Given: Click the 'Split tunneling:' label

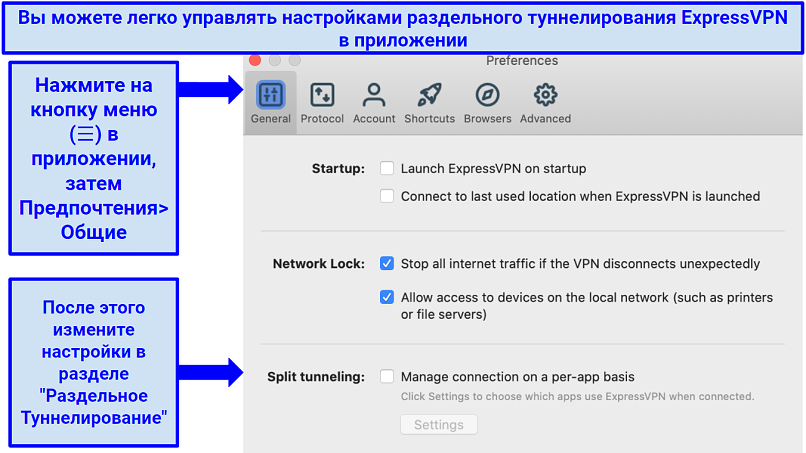Looking at the screenshot, I should click(316, 377).
